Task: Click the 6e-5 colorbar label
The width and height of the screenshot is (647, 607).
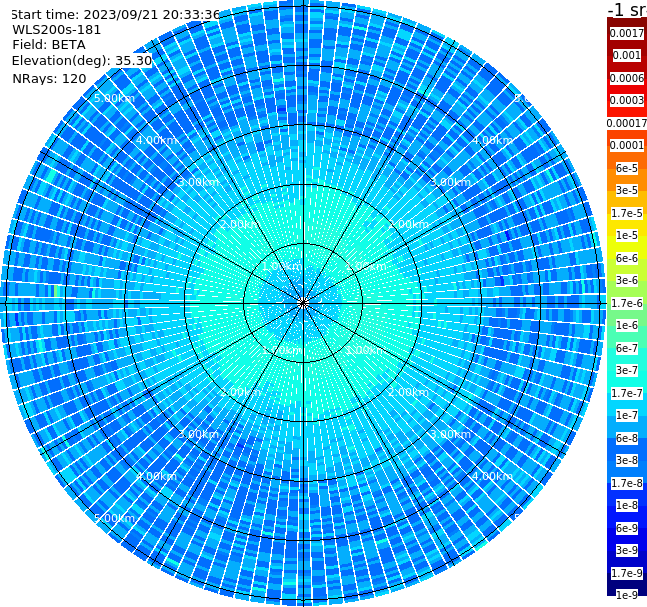Action: 627,168
